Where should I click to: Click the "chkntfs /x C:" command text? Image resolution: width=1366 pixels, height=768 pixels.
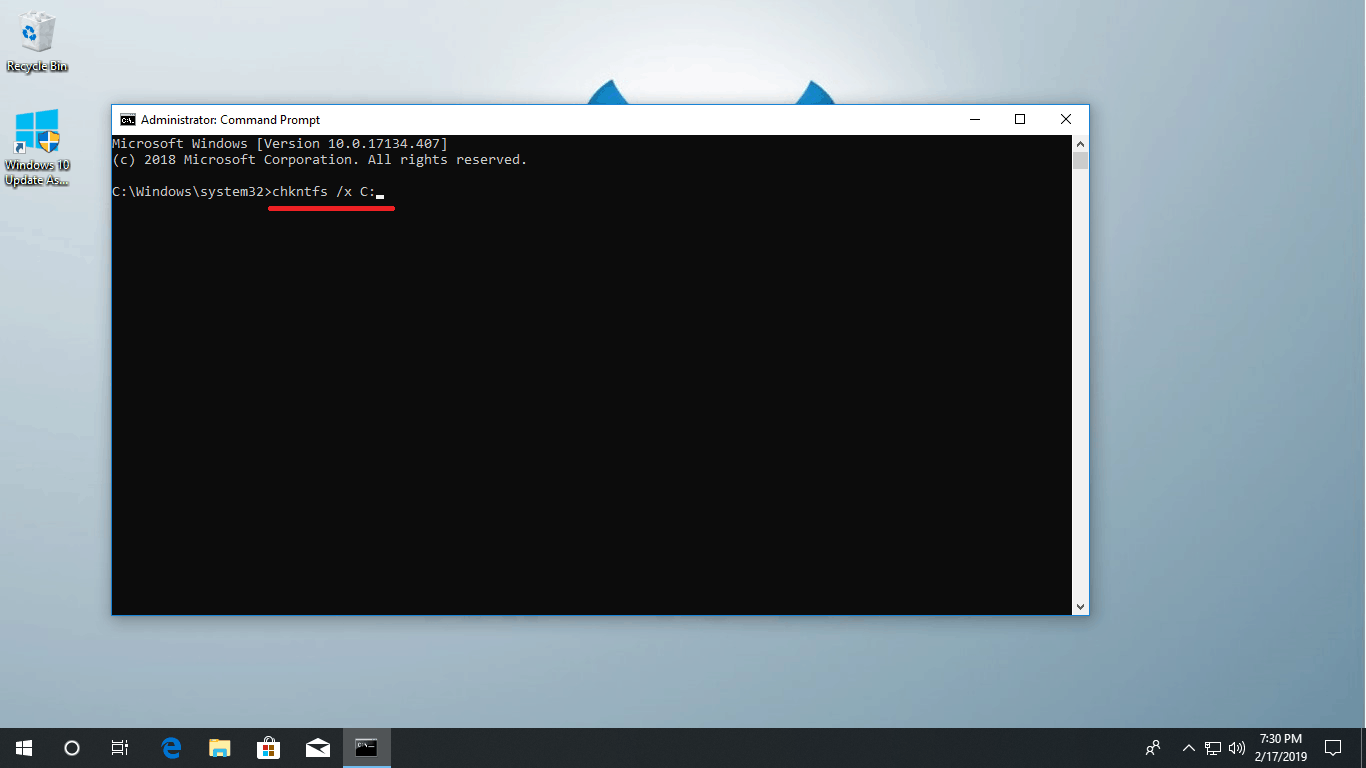[x=324, y=192]
